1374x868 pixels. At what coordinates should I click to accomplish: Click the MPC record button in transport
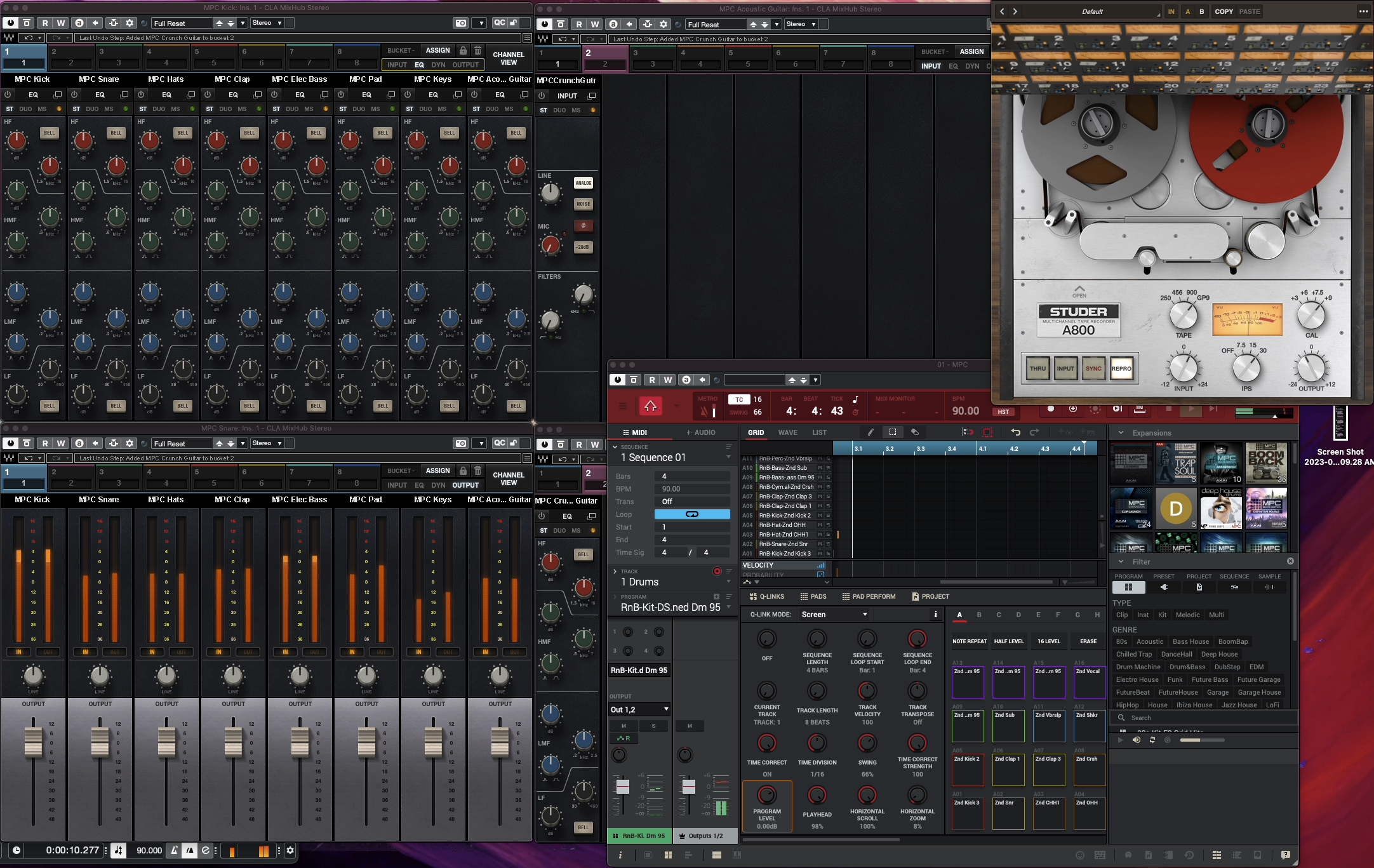coord(1051,409)
